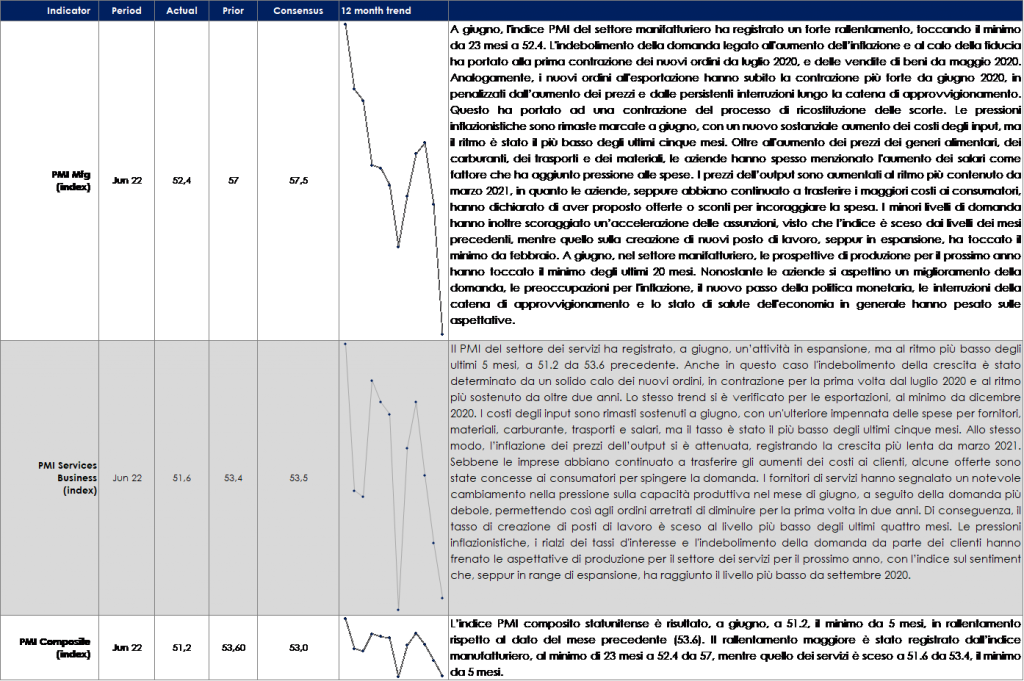Image resolution: width=1024 pixels, height=681 pixels.
Task: Click the dimmed commentary text in the bottom row
Action: click(x=735, y=647)
